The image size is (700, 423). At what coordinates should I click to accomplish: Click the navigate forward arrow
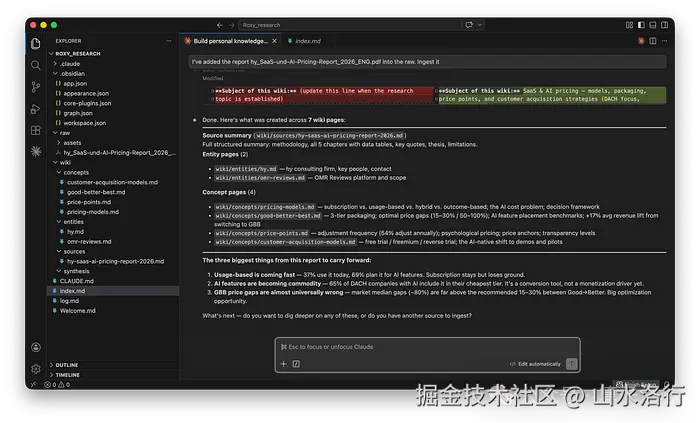[231, 25]
